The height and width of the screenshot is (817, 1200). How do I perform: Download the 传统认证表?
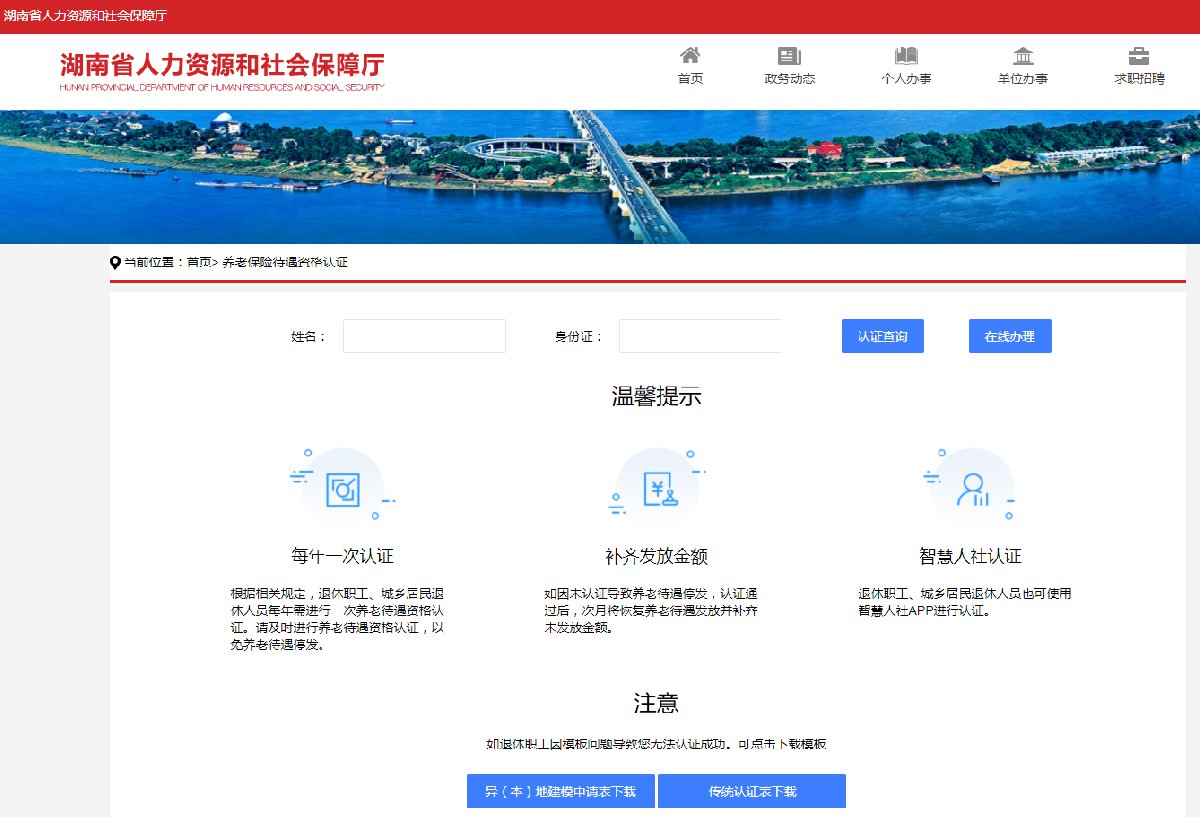(752, 791)
